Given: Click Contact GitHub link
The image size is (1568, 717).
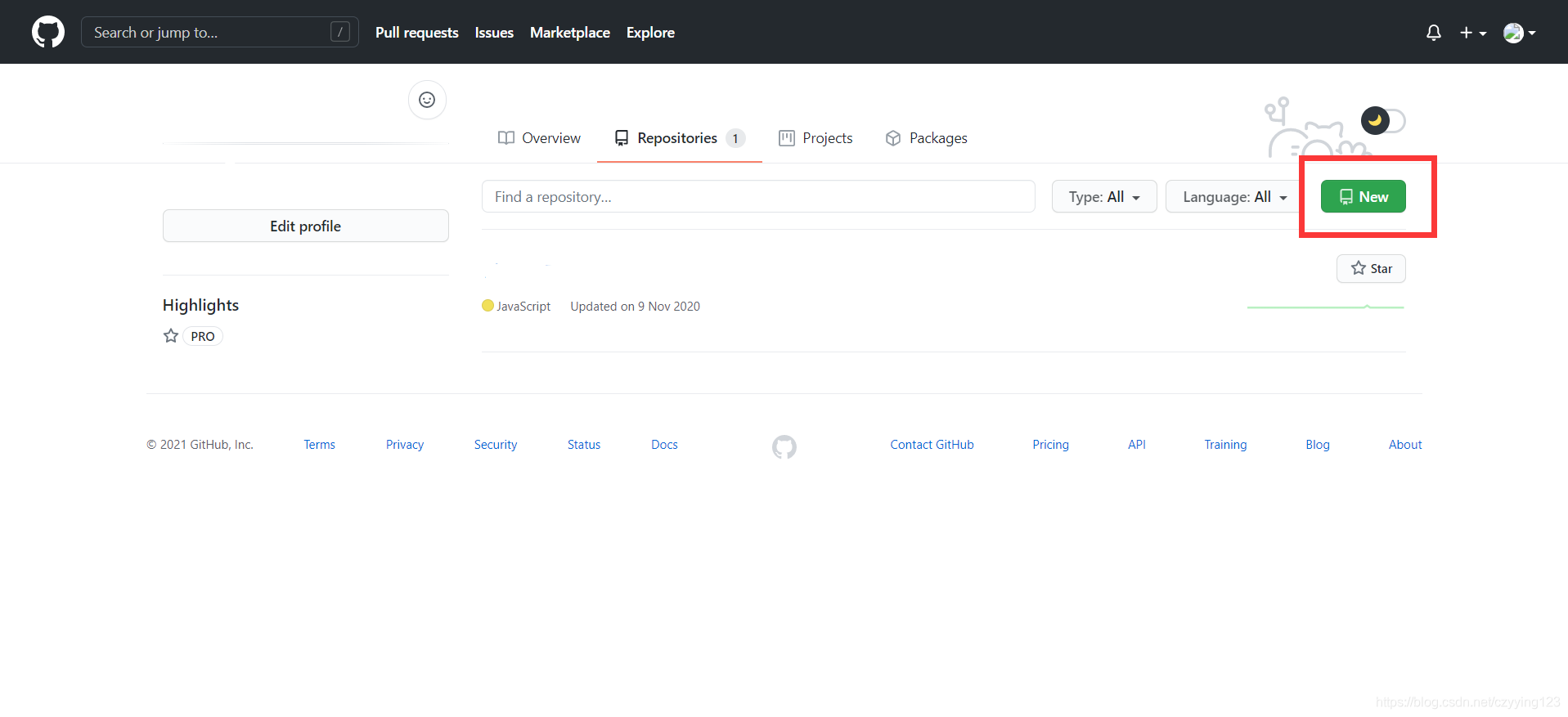Looking at the screenshot, I should coord(932,445).
